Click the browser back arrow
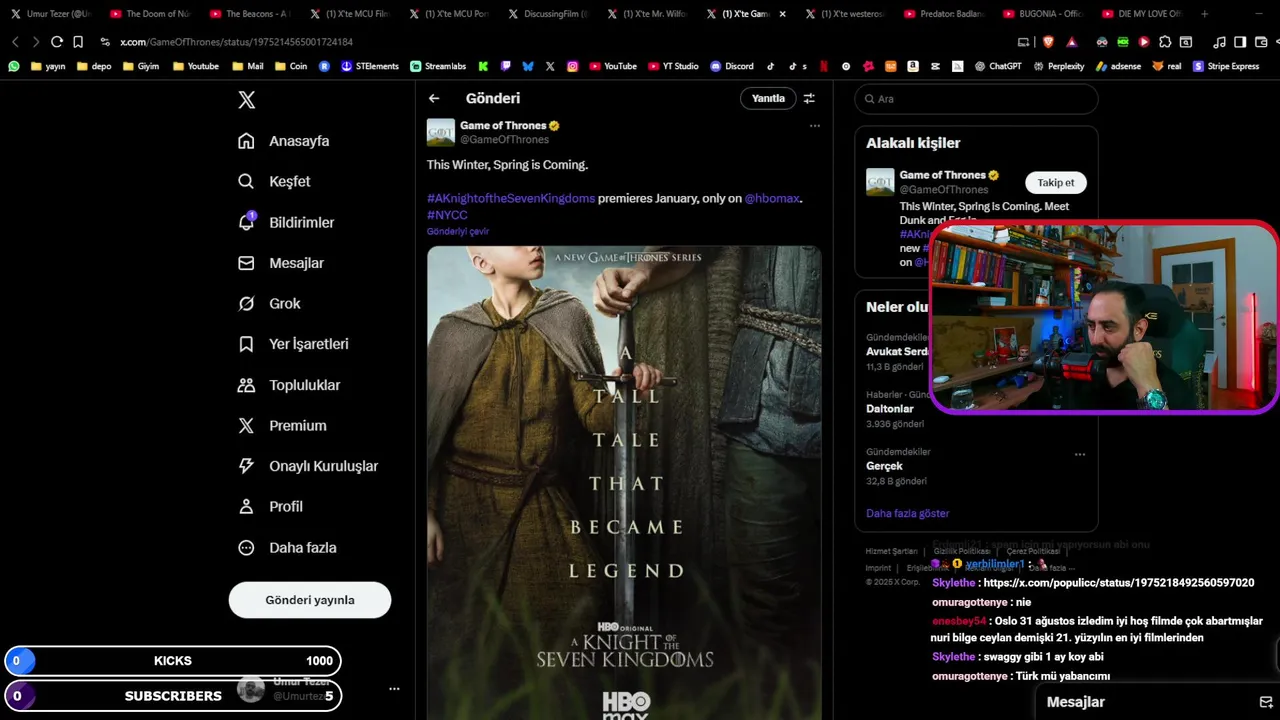Viewport: 1280px width, 720px height. pos(15,42)
